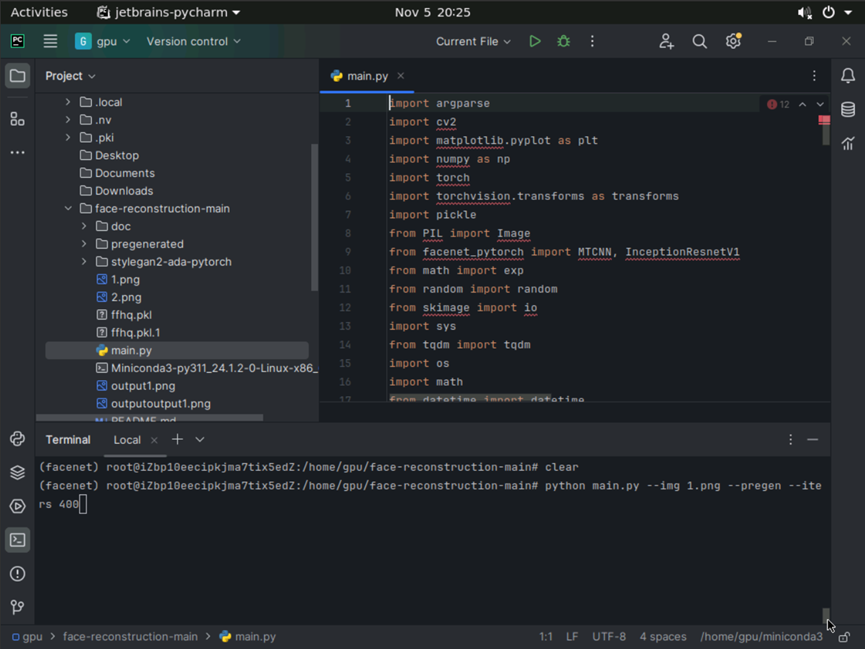Expand the pregenerated folder
Viewport: 865px width, 649px height.
coord(84,244)
